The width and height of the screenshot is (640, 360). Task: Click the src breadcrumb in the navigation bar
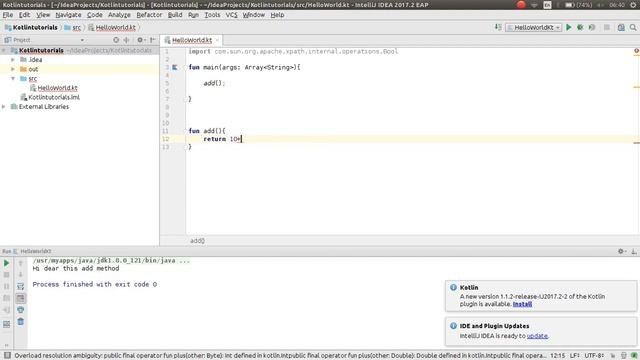76,27
